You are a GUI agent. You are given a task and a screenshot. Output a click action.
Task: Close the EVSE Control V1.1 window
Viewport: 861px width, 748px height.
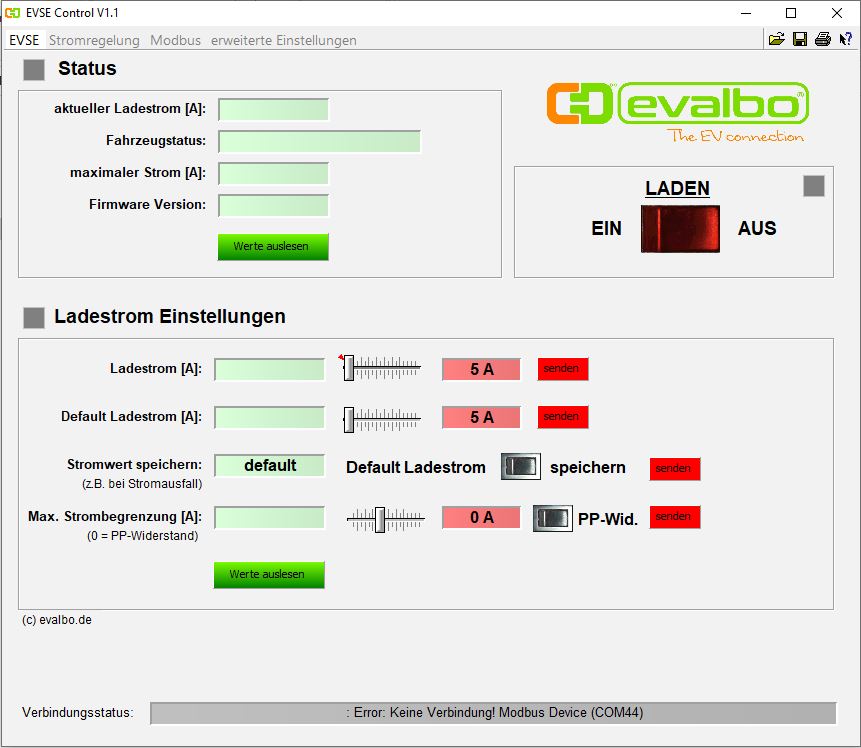tap(837, 13)
